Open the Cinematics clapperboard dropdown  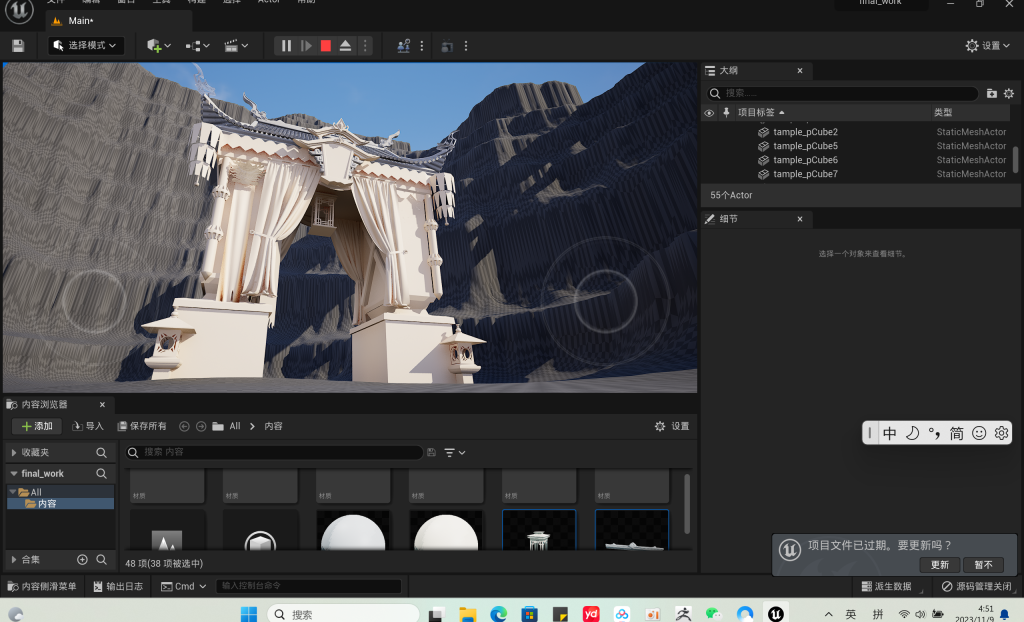pyautogui.click(x=236, y=46)
